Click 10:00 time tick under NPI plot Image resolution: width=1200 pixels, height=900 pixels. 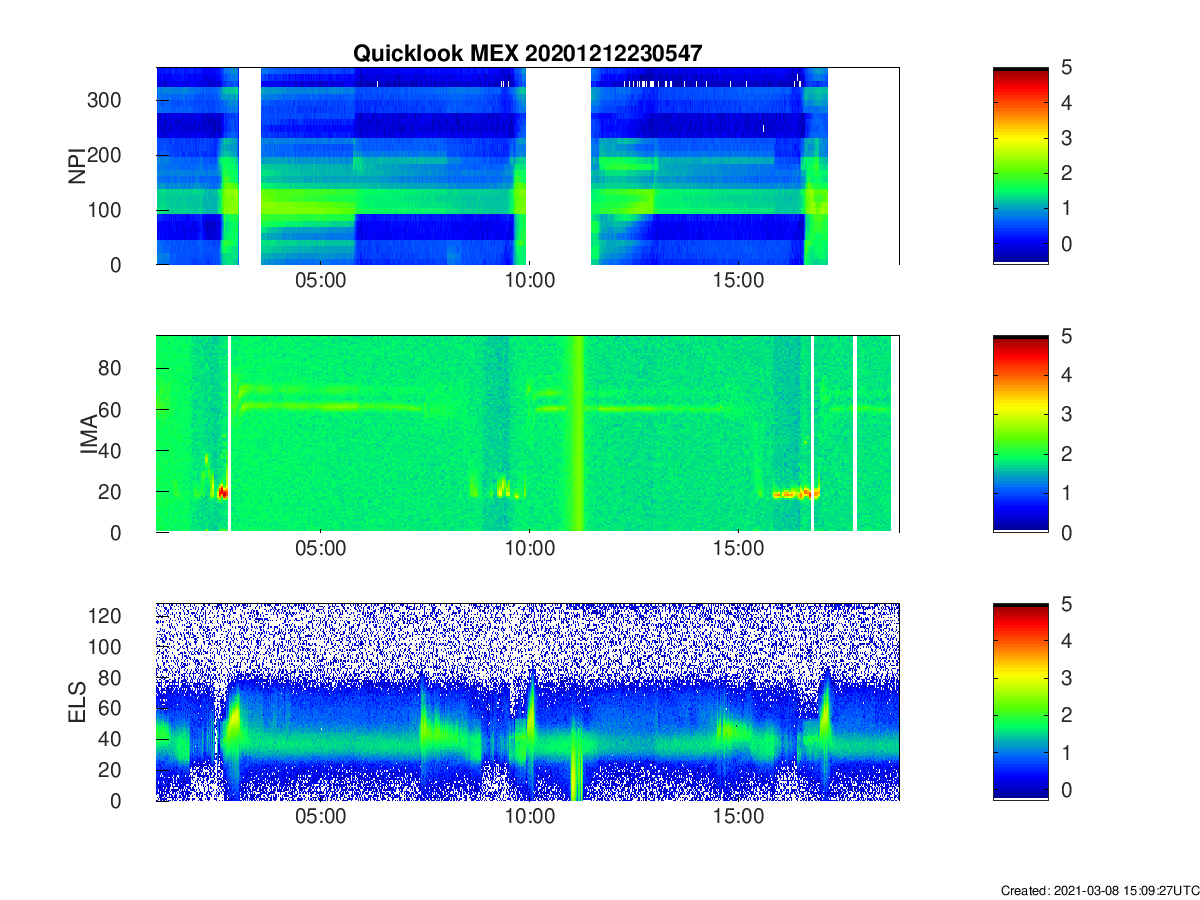click(529, 281)
